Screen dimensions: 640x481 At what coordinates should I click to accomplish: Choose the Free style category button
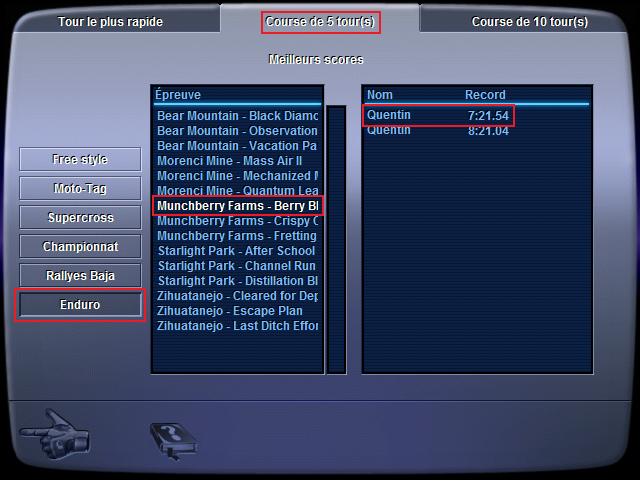[80, 159]
